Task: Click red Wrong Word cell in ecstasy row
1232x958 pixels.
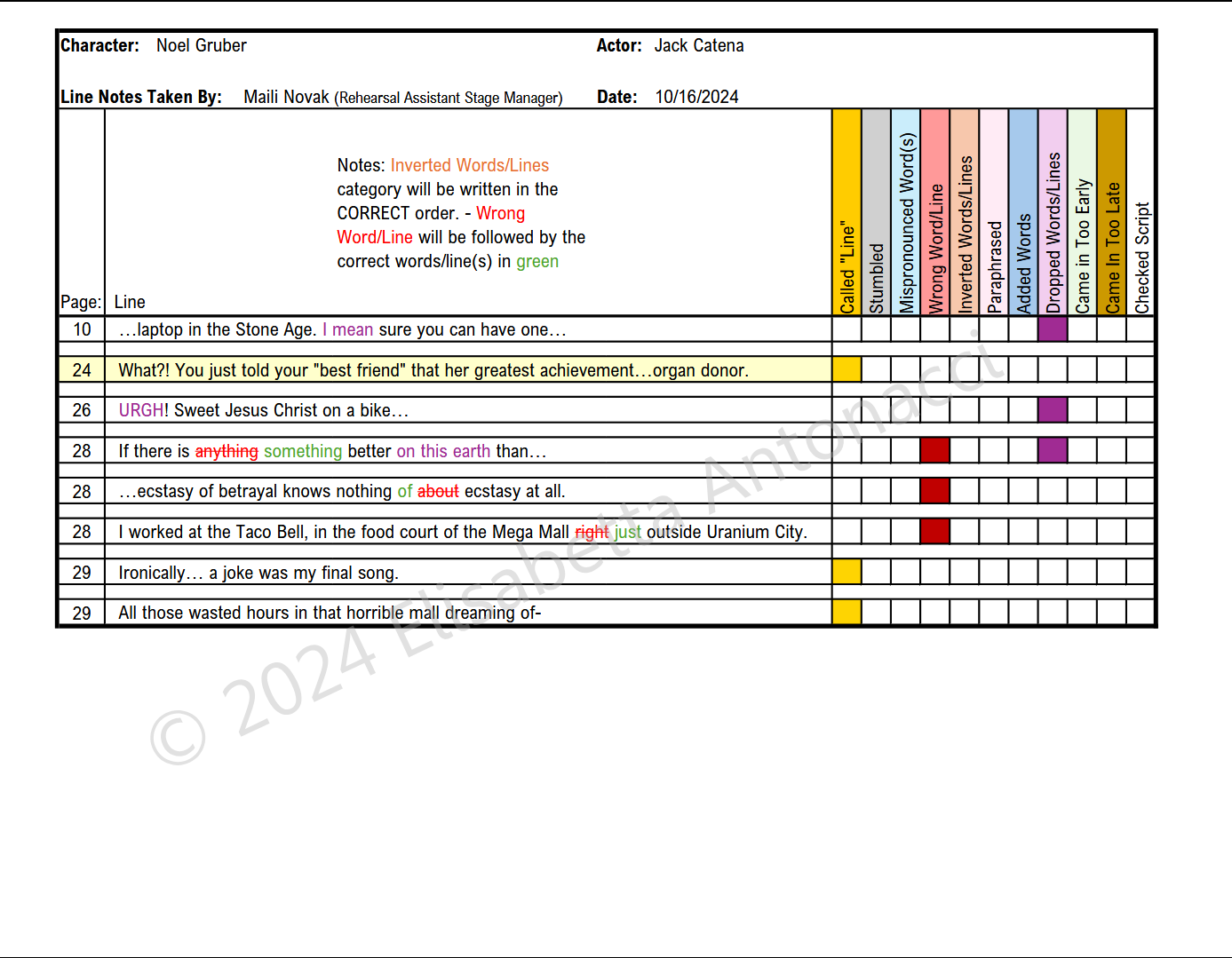Action: [x=935, y=491]
